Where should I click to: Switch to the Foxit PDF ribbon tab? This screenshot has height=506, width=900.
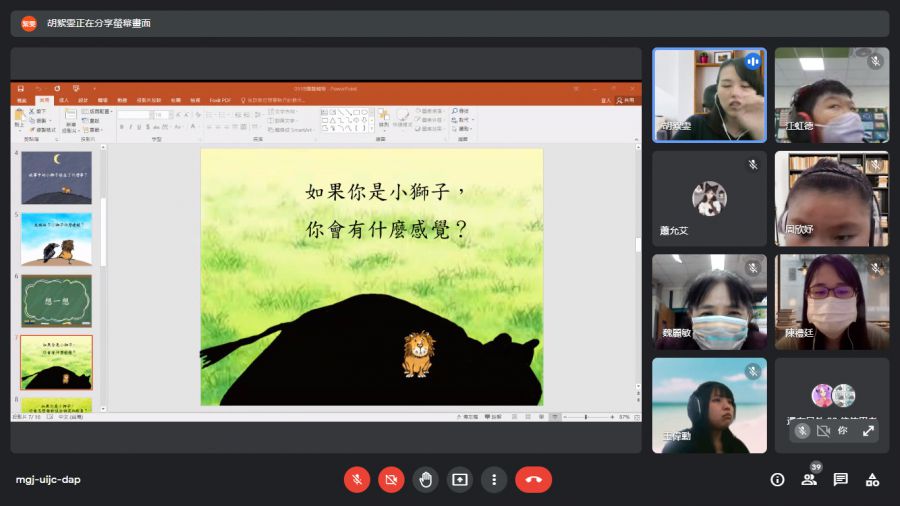coord(220,100)
